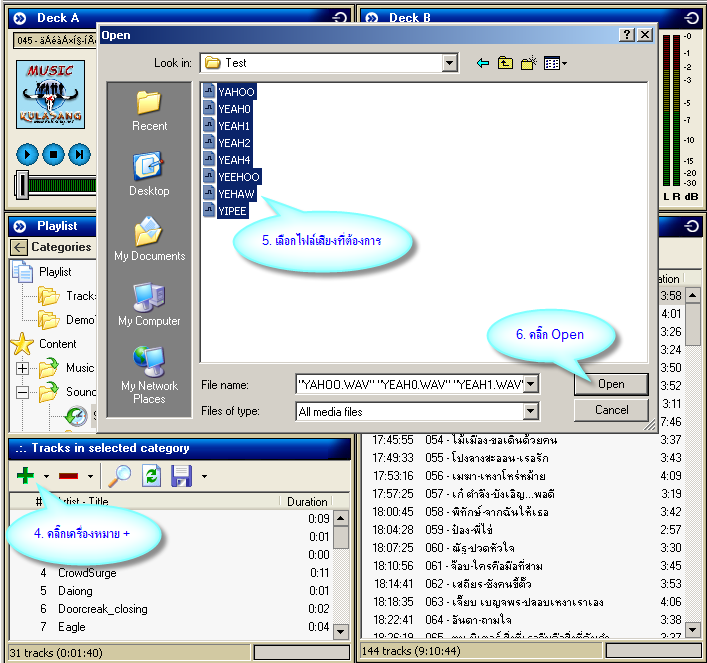This screenshot has width=707, height=663.
Task: Click the Create New Folder icon
Action: click(x=528, y=63)
